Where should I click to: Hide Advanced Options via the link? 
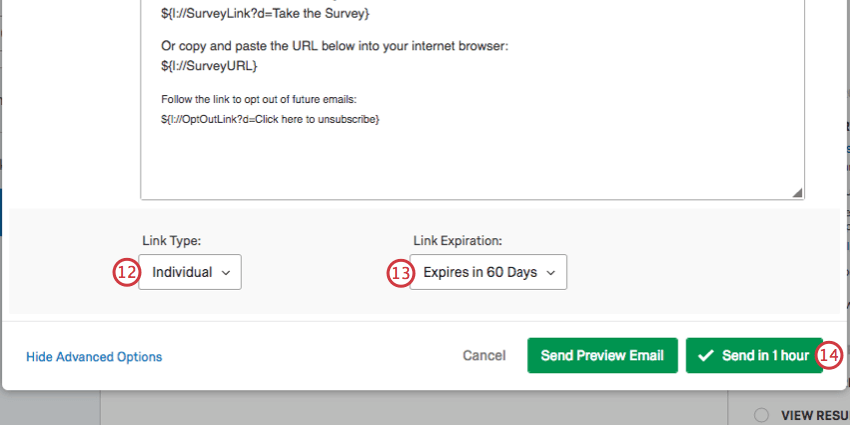click(94, 357)
